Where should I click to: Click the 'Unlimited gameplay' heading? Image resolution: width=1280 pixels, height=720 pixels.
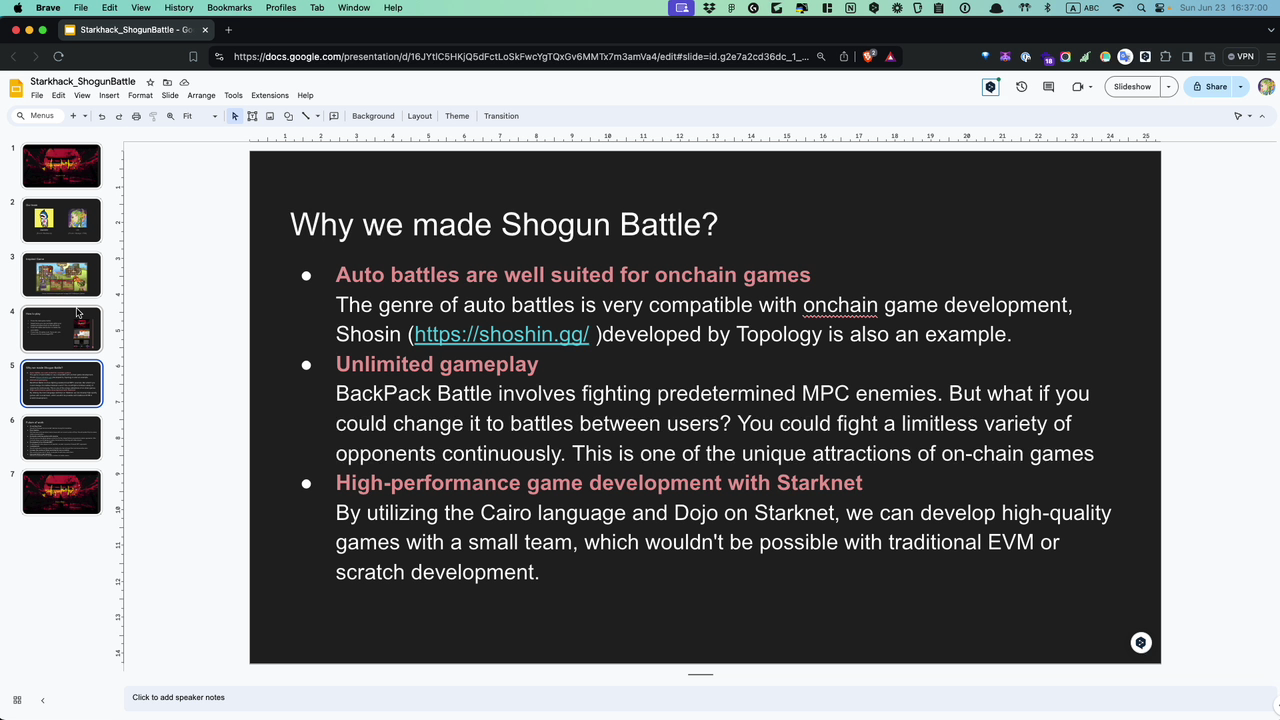click(x=437, y=364)
